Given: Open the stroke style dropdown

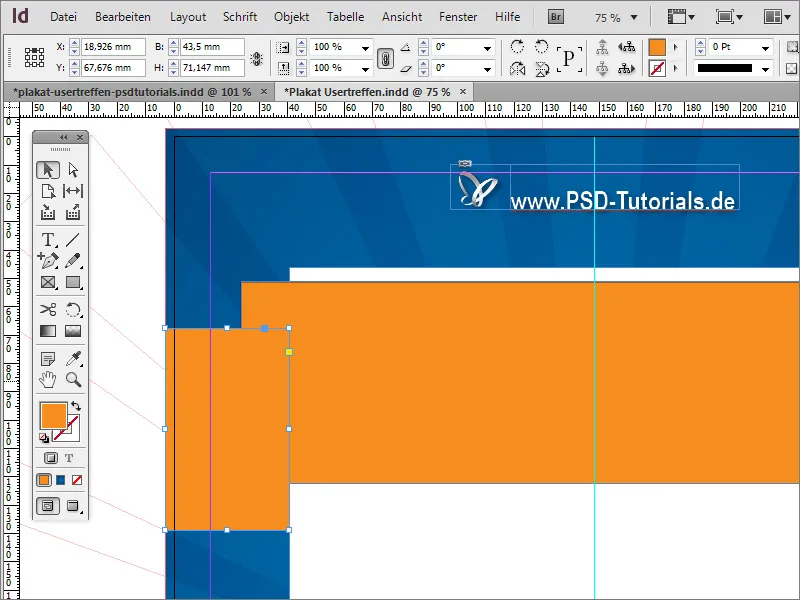Looking at the screenshot, I should click(765, 68).
